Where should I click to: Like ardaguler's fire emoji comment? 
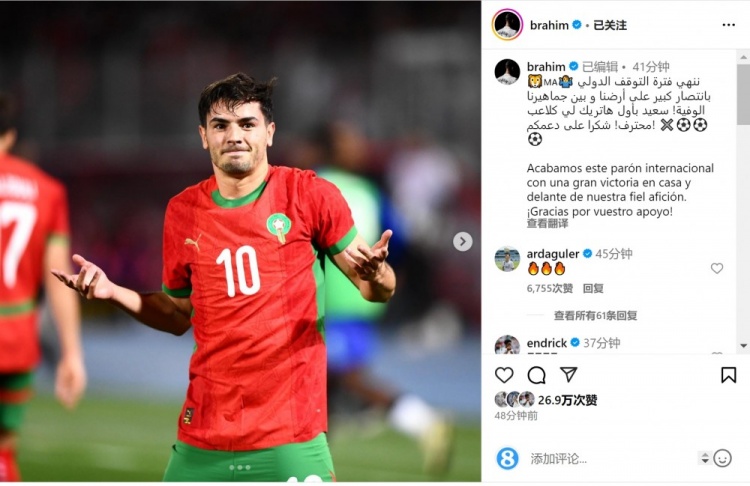click(717, 268)
